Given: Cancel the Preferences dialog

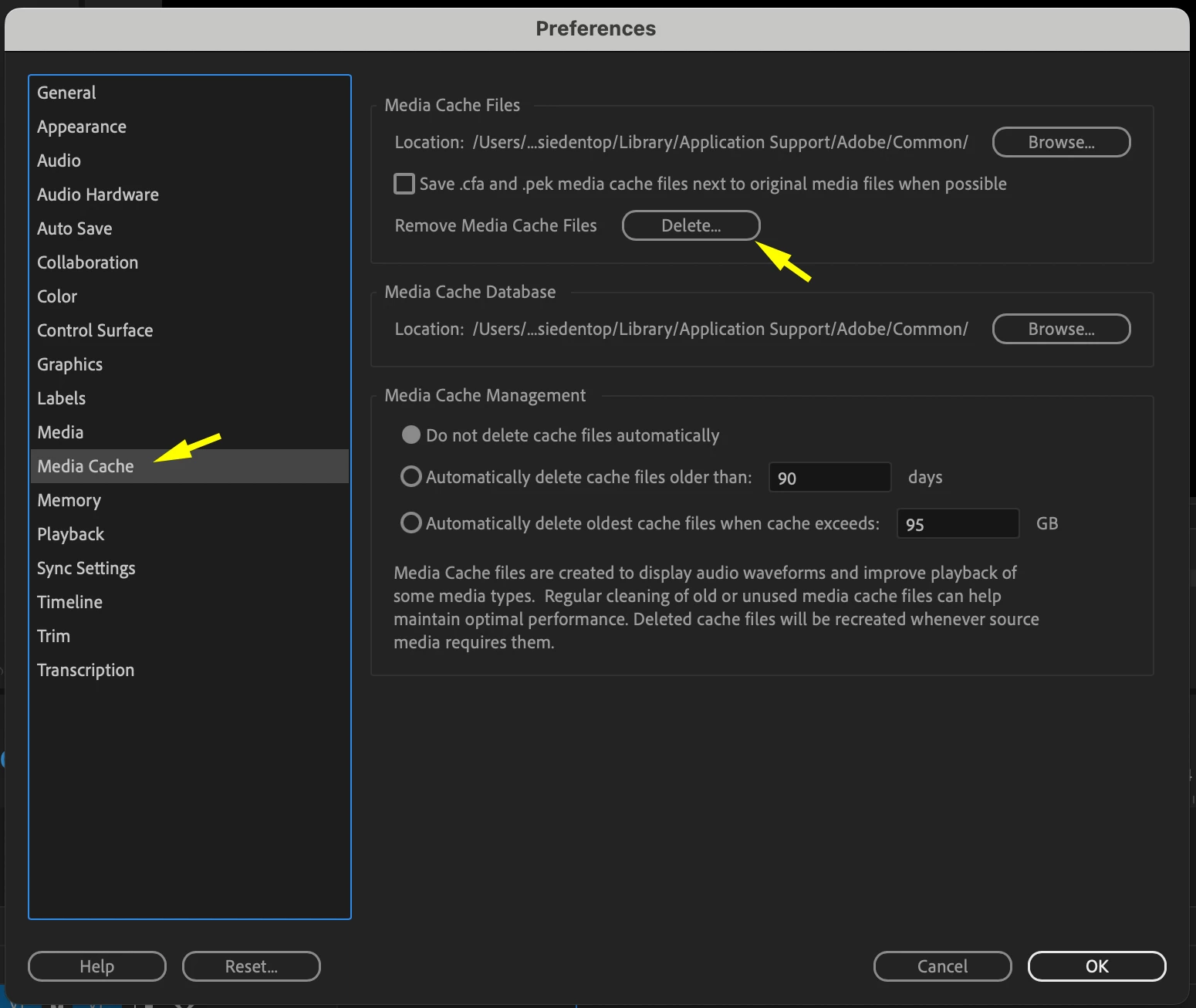Looking at the screenshot, I should point(942,966).
